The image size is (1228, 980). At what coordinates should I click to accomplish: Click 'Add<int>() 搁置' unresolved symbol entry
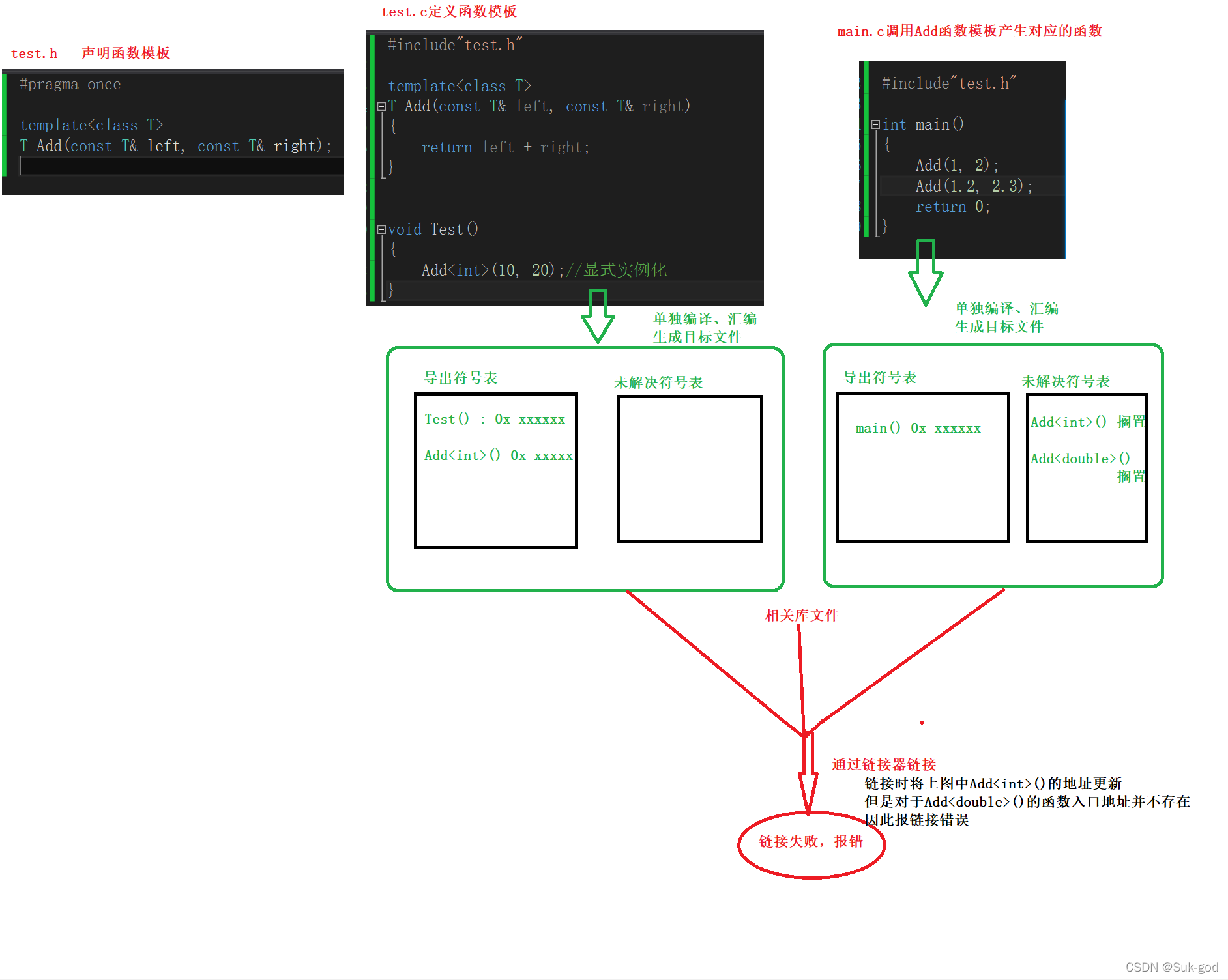1088,422
